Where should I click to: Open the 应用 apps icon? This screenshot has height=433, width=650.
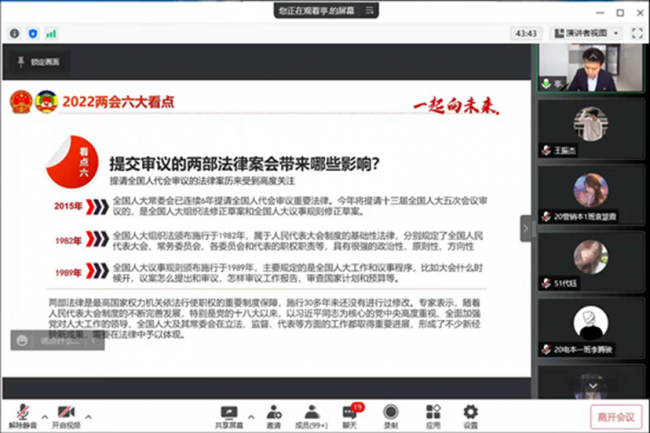coord(433,414)
